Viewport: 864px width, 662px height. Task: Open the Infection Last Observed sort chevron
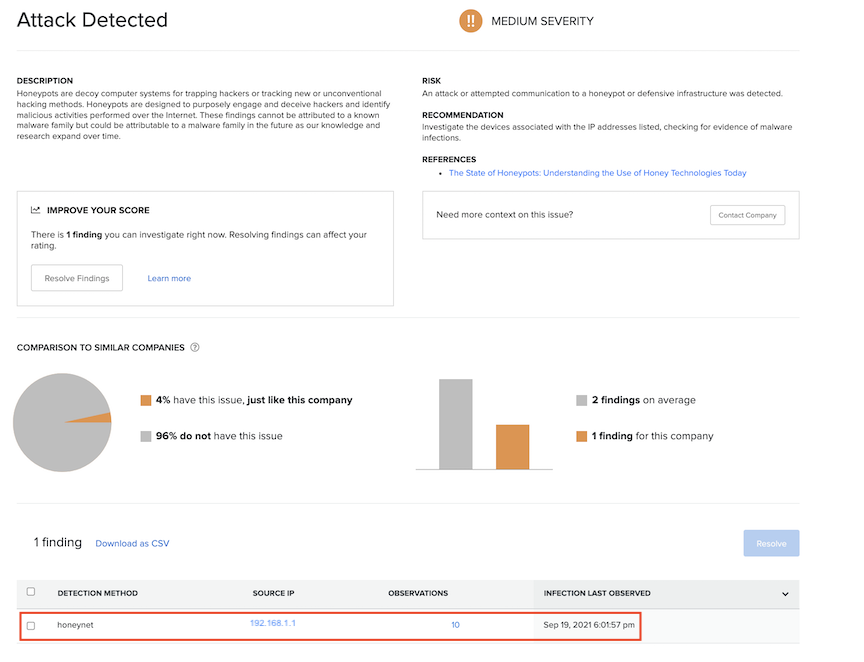pos(786,593)
